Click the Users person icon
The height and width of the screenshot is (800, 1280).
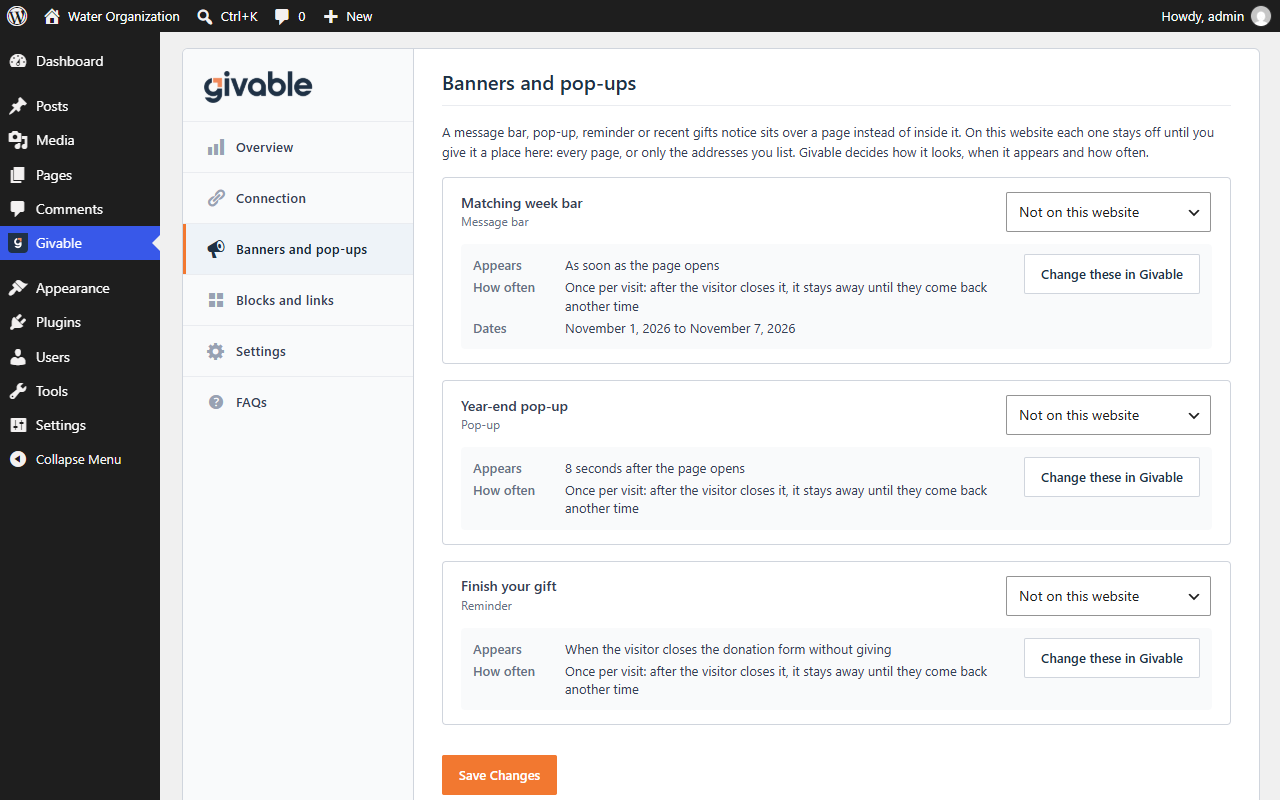coord(18,357)
